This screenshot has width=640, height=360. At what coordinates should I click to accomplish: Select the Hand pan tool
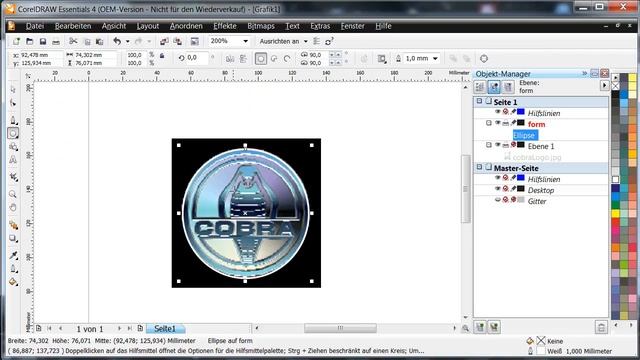coord(13,208)
